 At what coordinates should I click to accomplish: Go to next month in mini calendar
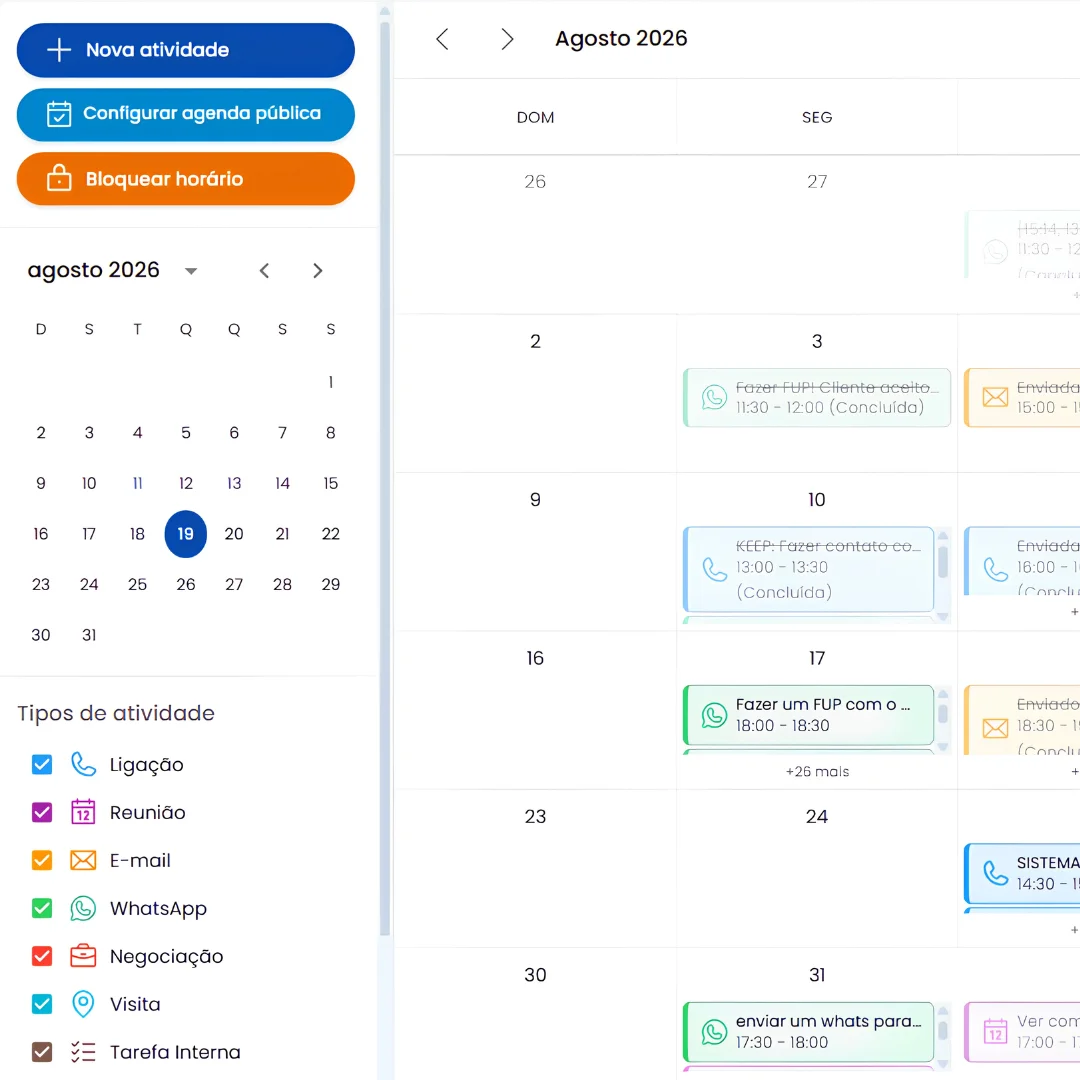point(318,271)
